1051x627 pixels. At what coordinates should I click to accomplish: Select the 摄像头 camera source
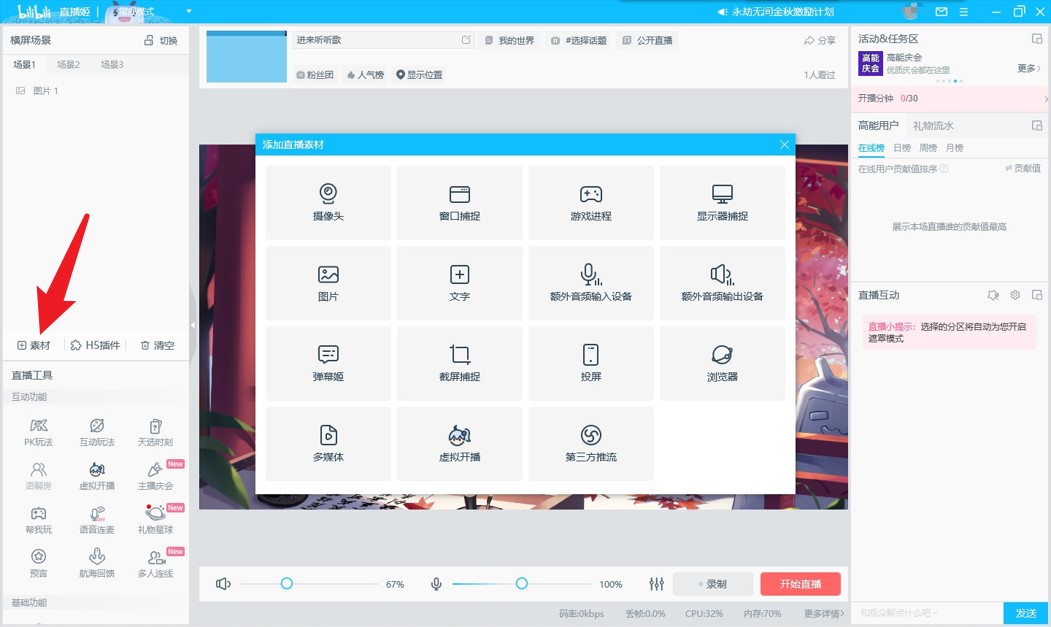point(328,202)
